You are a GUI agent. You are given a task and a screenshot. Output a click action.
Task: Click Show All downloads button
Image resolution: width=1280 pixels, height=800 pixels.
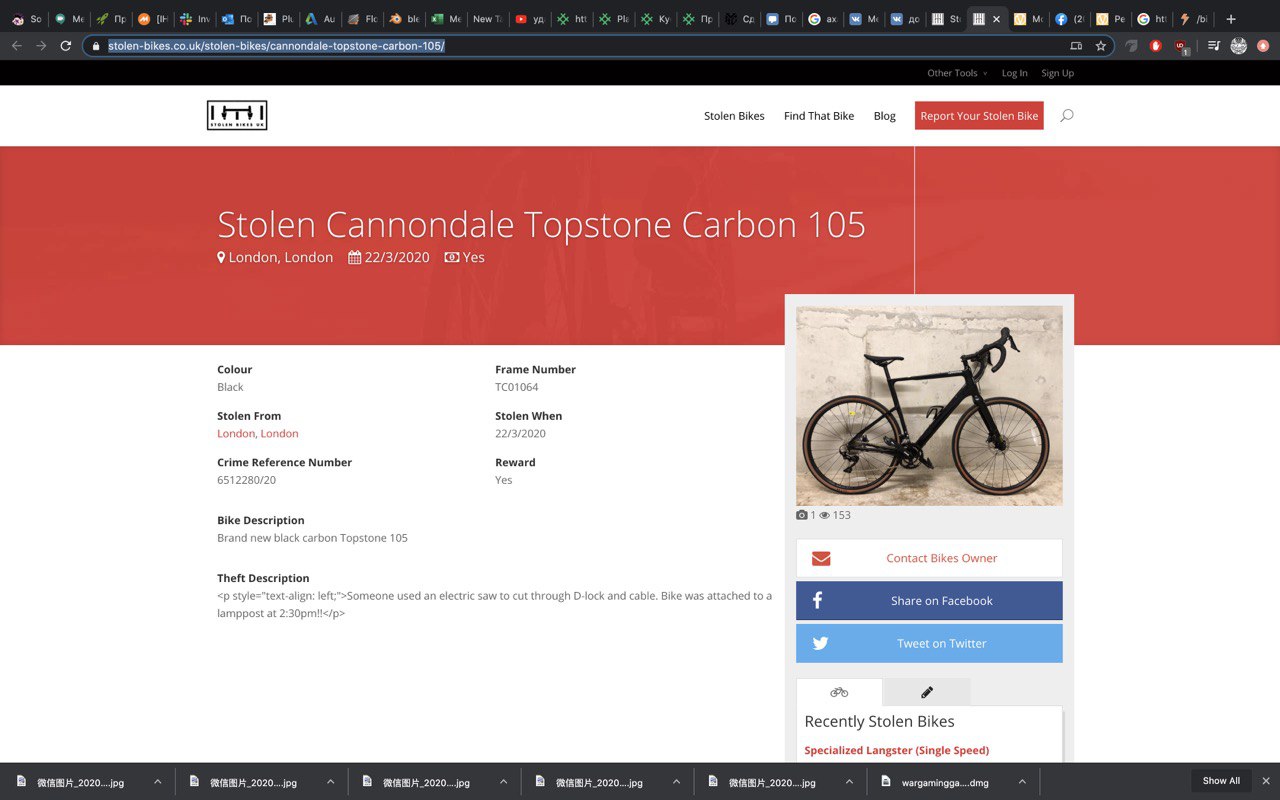(x=1221, y=781)
